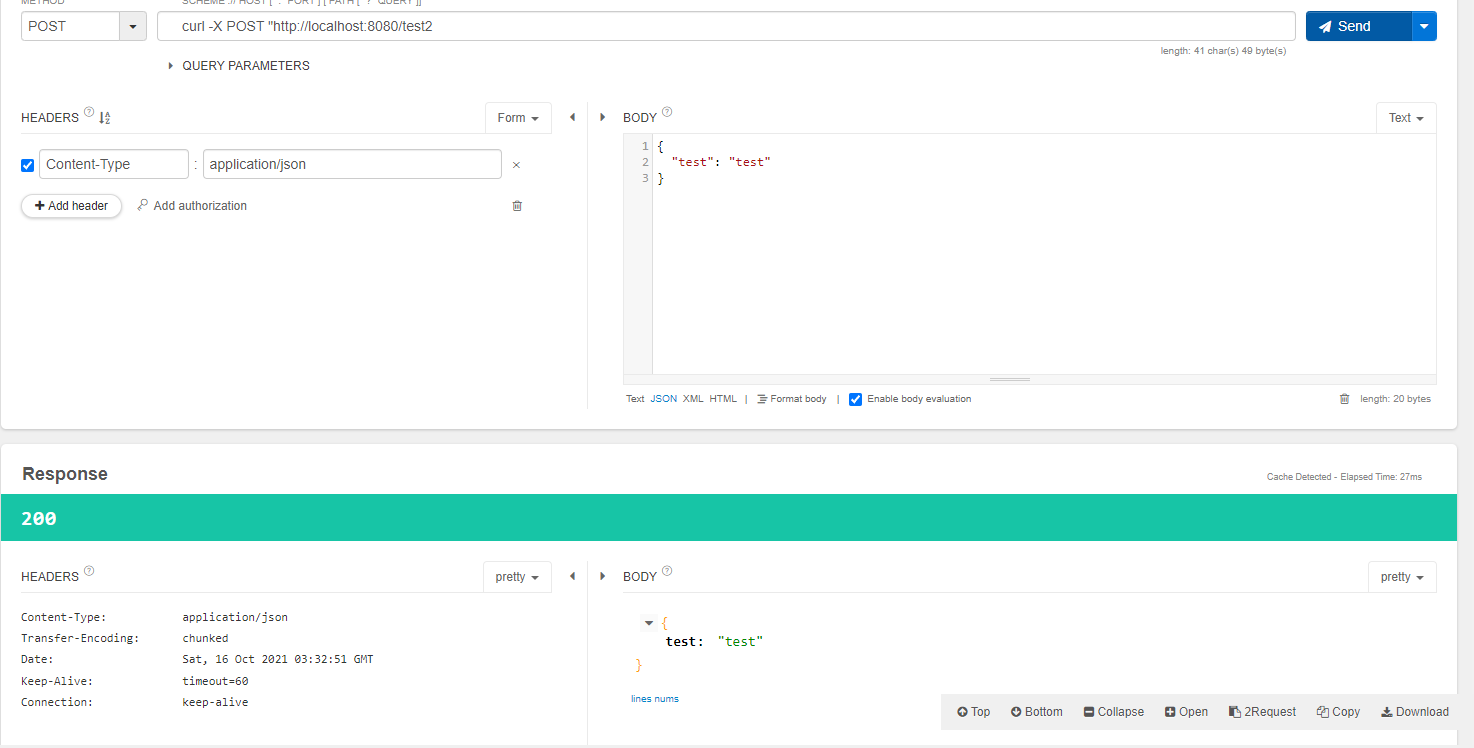Switch the body type to XML
The width and height of the screenshot is (1474, 748).
[693, 398]
